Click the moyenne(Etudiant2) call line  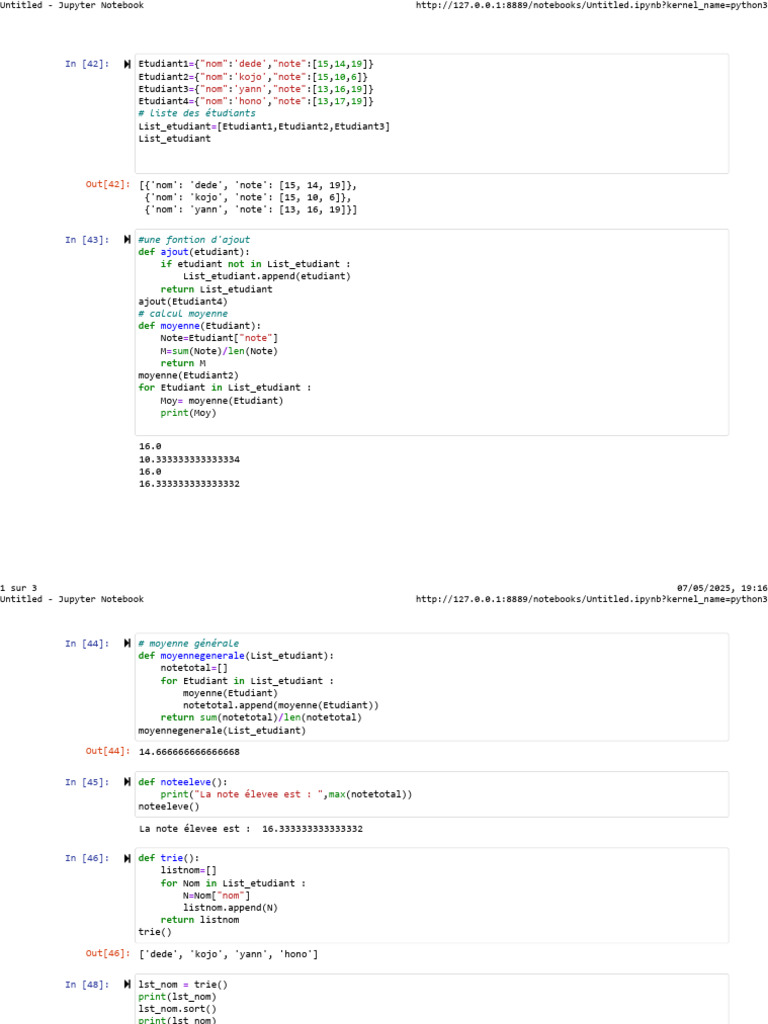(x=188, y=376)
